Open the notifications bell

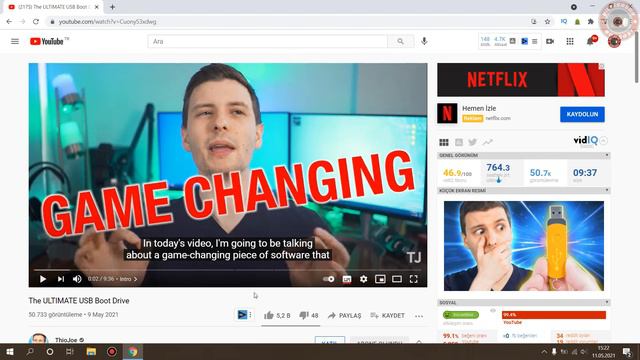[x=590, y=41]
